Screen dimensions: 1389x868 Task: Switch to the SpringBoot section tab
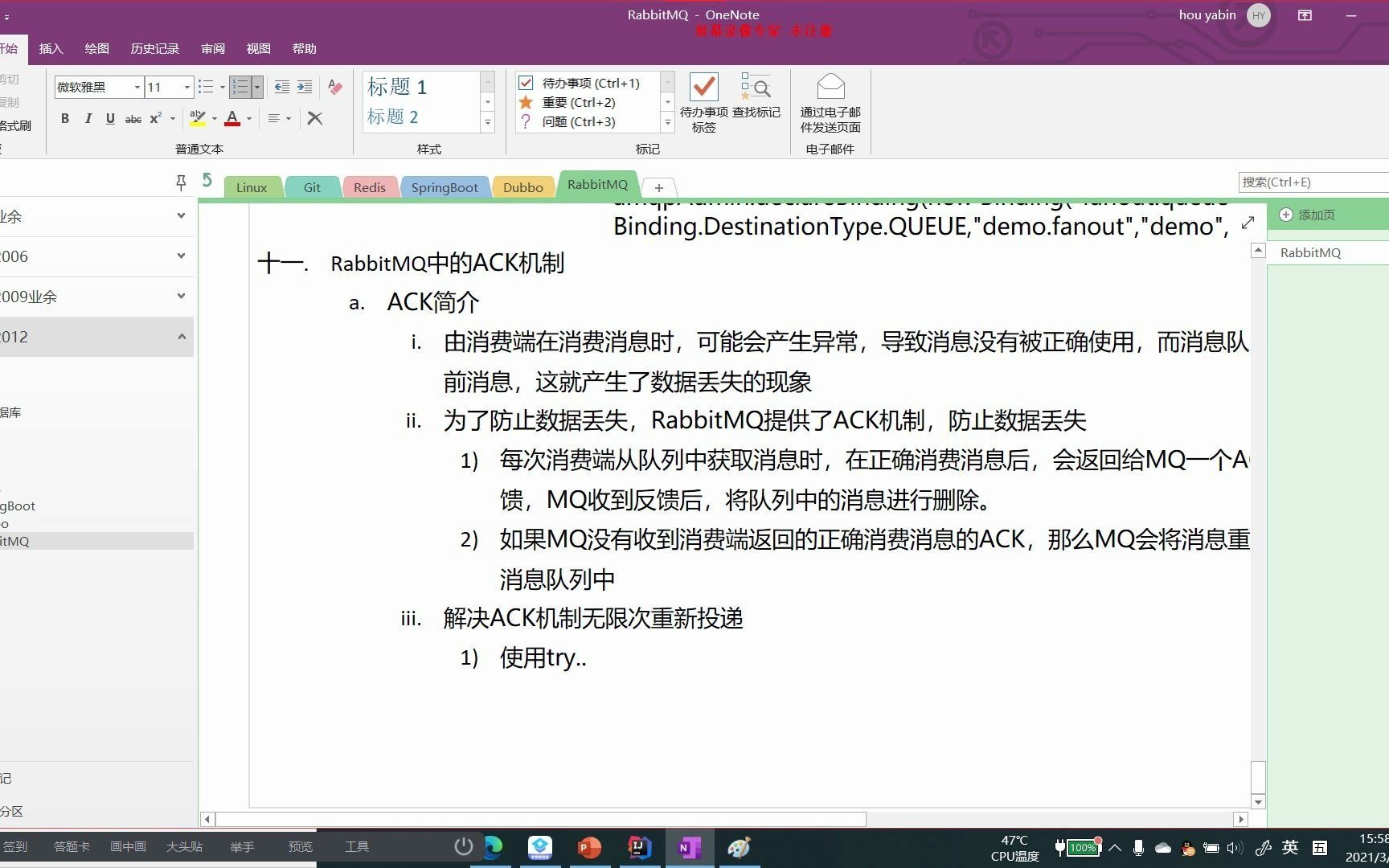tap(445, 187)
